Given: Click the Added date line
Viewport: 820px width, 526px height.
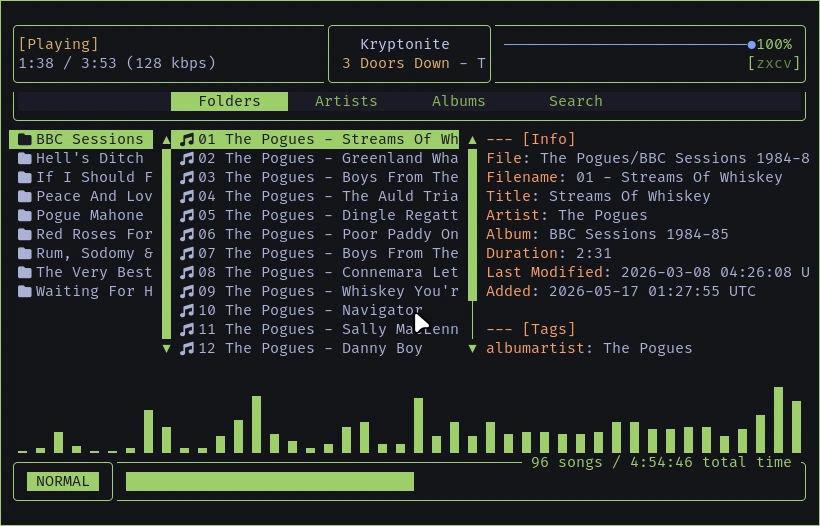Looking at the screenshot, I should click(x=621, y=291).
